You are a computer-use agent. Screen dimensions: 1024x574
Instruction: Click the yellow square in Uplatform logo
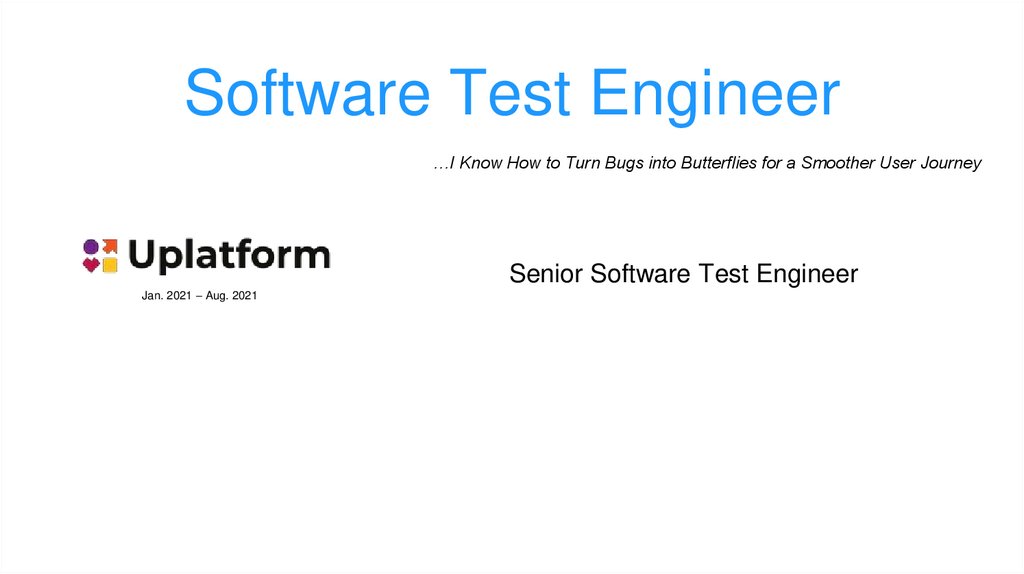pyautogui.click(x=109, y=265)
